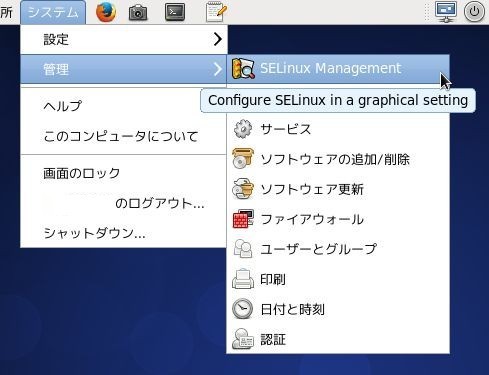The image size is (489, 375).
Task: Select シャットダウン... from the menu
Action: (x=124, y=233)
